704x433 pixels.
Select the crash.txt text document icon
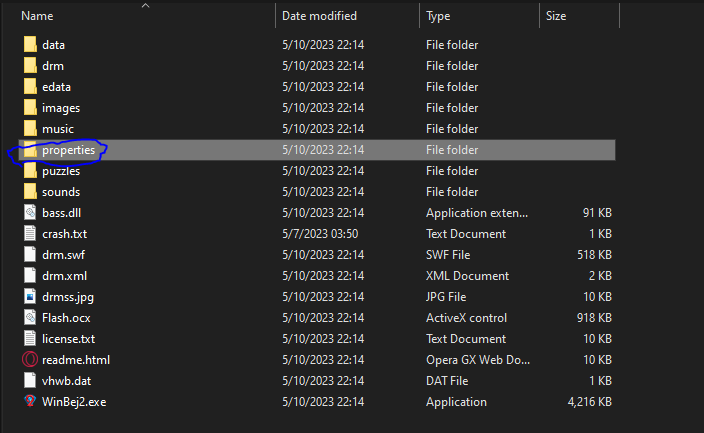pos(29,234)
